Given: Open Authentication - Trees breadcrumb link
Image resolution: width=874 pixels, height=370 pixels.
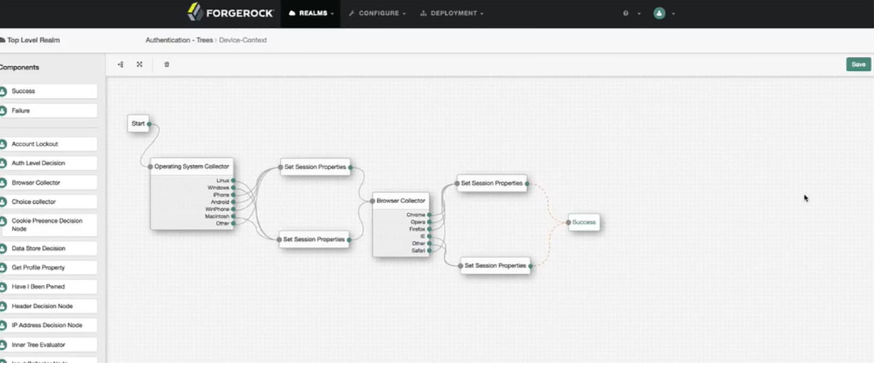Looking at the screenshot, I should [179, 40].
